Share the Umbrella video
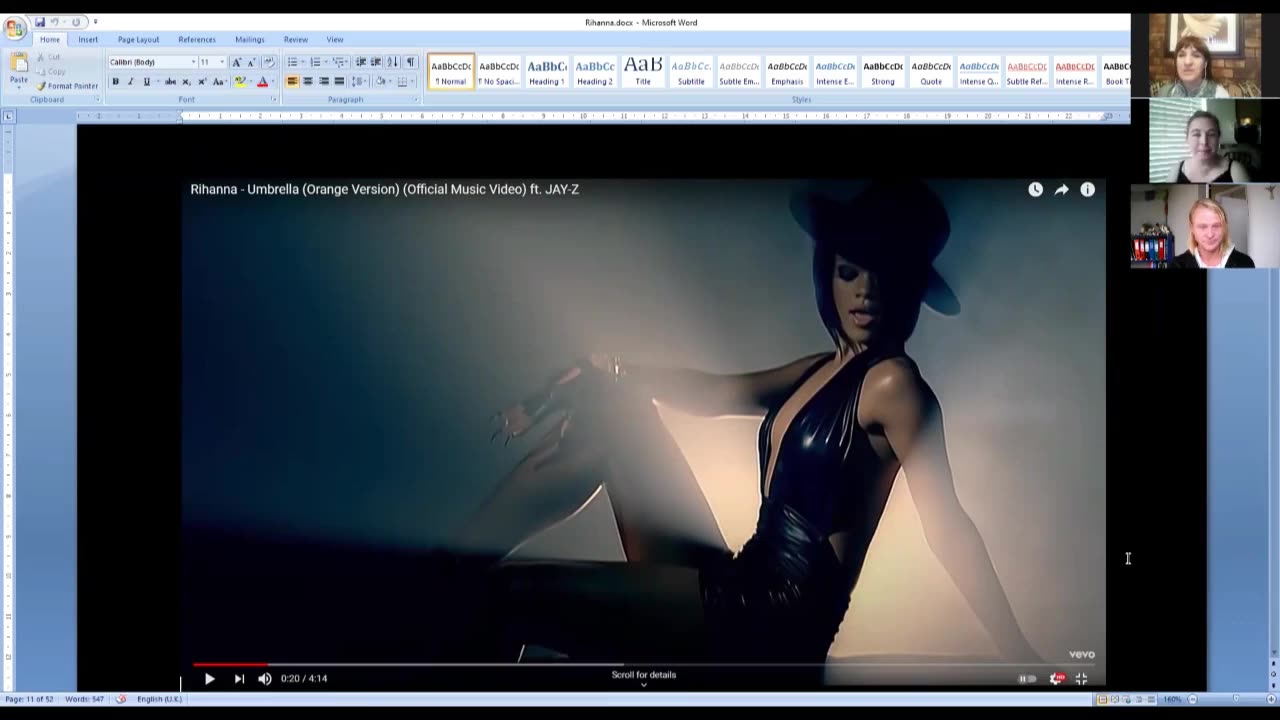The width and height of the screenshot is (1280, 720). click(1061, 189)
